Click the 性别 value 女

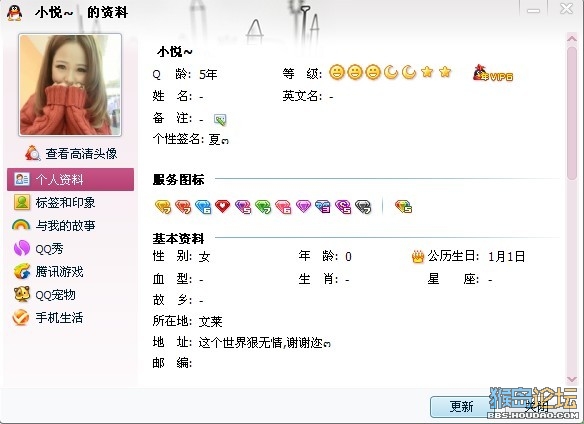(x=204, y=257)
